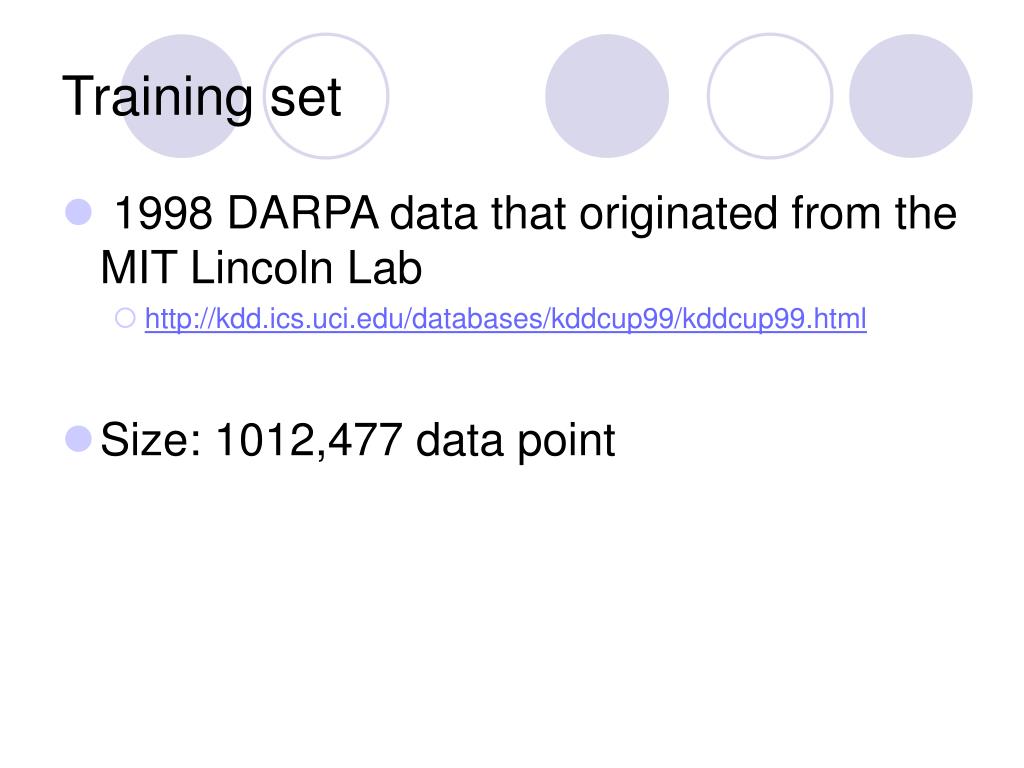Click the hollow sub-bullet before the URL
Viewport: 1024px width, 768px height.
(125, 318)
